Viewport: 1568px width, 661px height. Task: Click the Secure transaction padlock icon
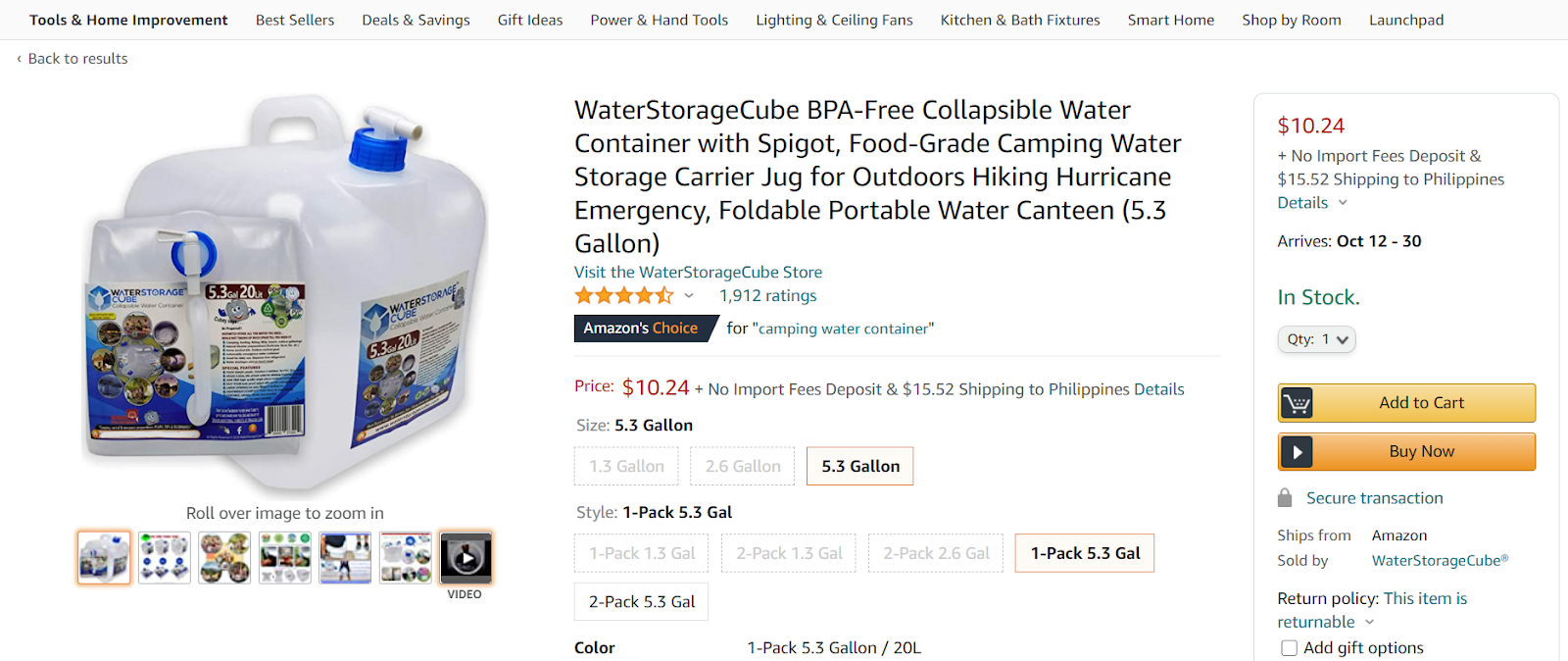point(1285,498)
